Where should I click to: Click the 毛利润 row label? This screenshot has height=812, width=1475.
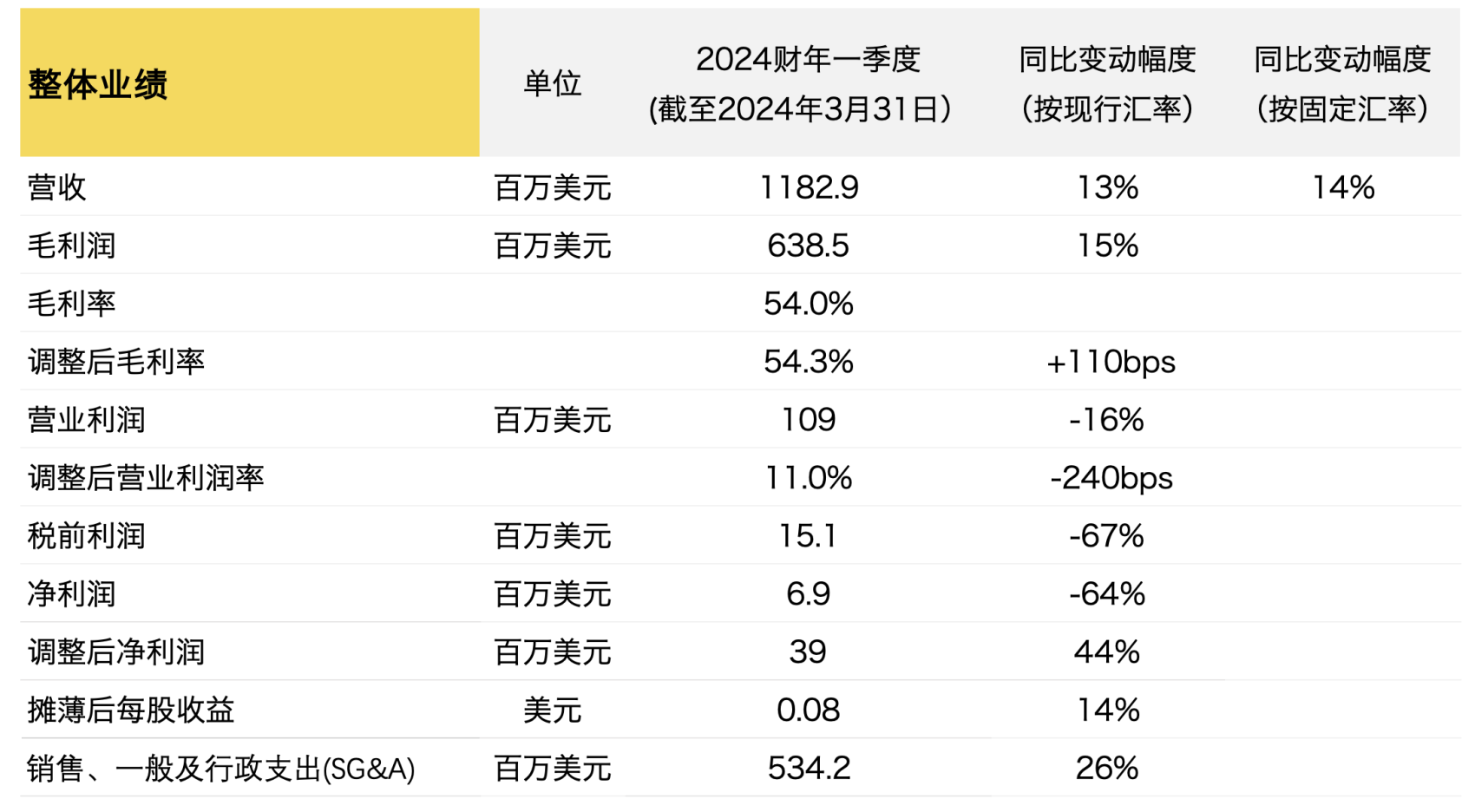72,246
